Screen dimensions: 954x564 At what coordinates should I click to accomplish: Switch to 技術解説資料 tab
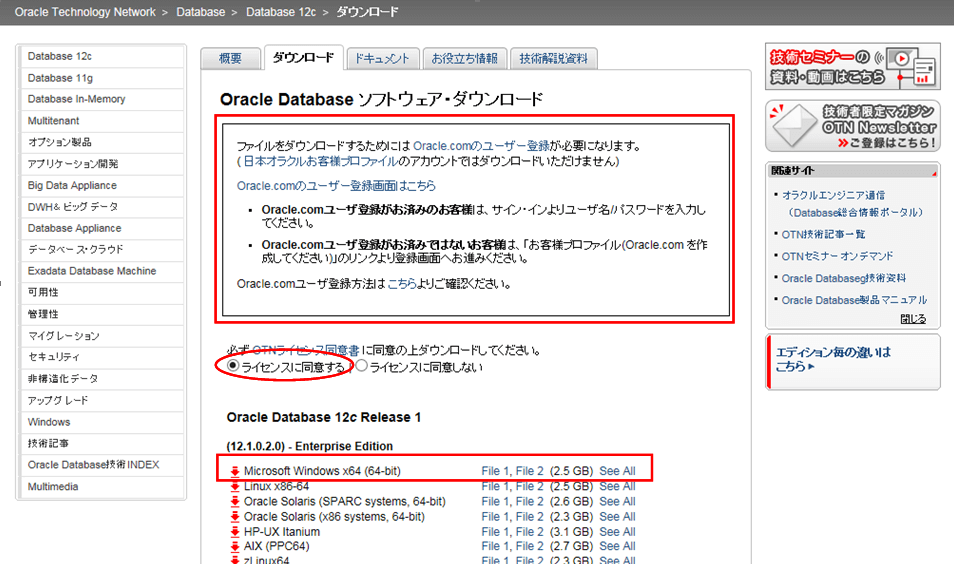coord(554,58)
